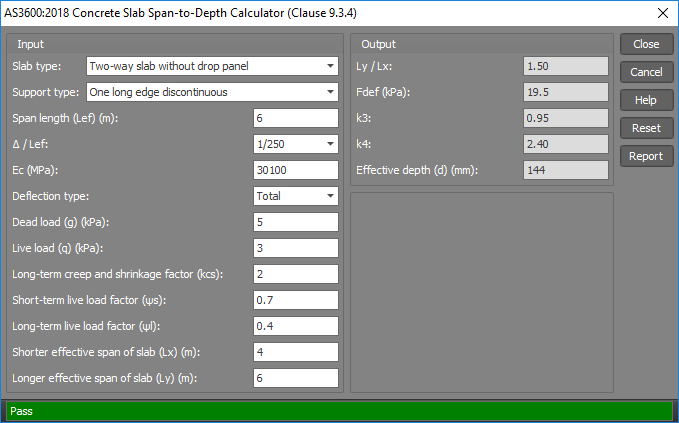
Task: Click the Effective depth output value 144
Action: [566, 170]
